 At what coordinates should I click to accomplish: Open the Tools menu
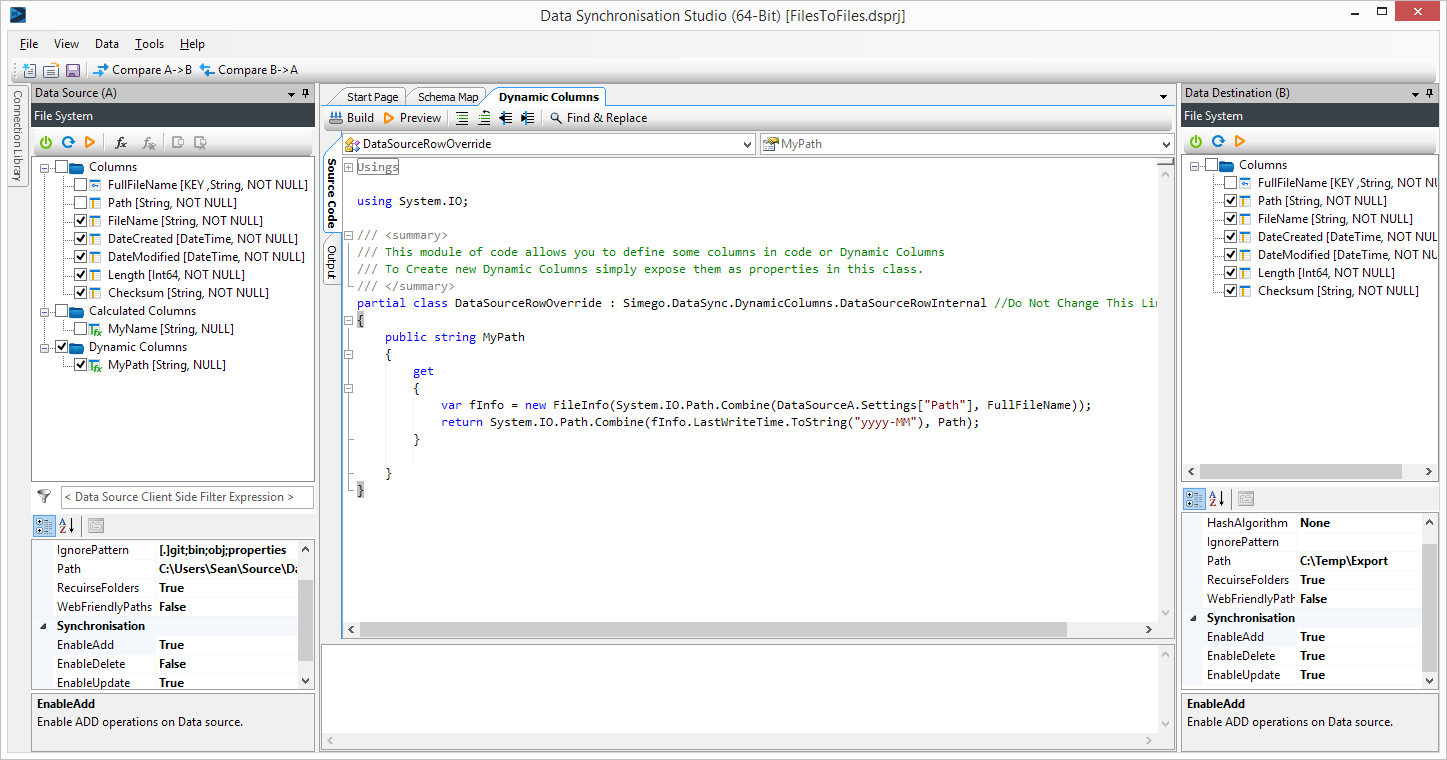click(x=149, y=44)
